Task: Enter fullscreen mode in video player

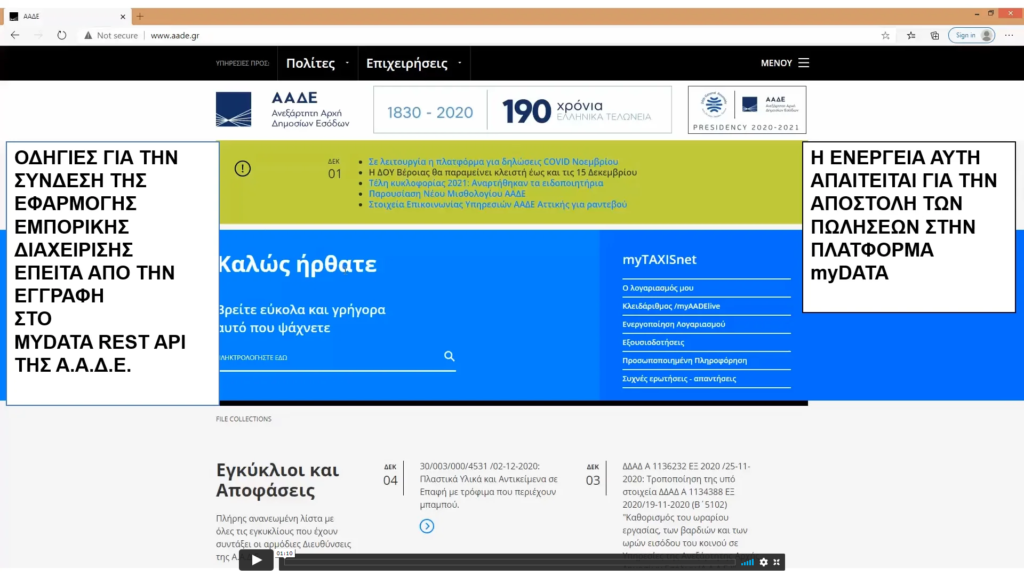Action: click(776, 562)
